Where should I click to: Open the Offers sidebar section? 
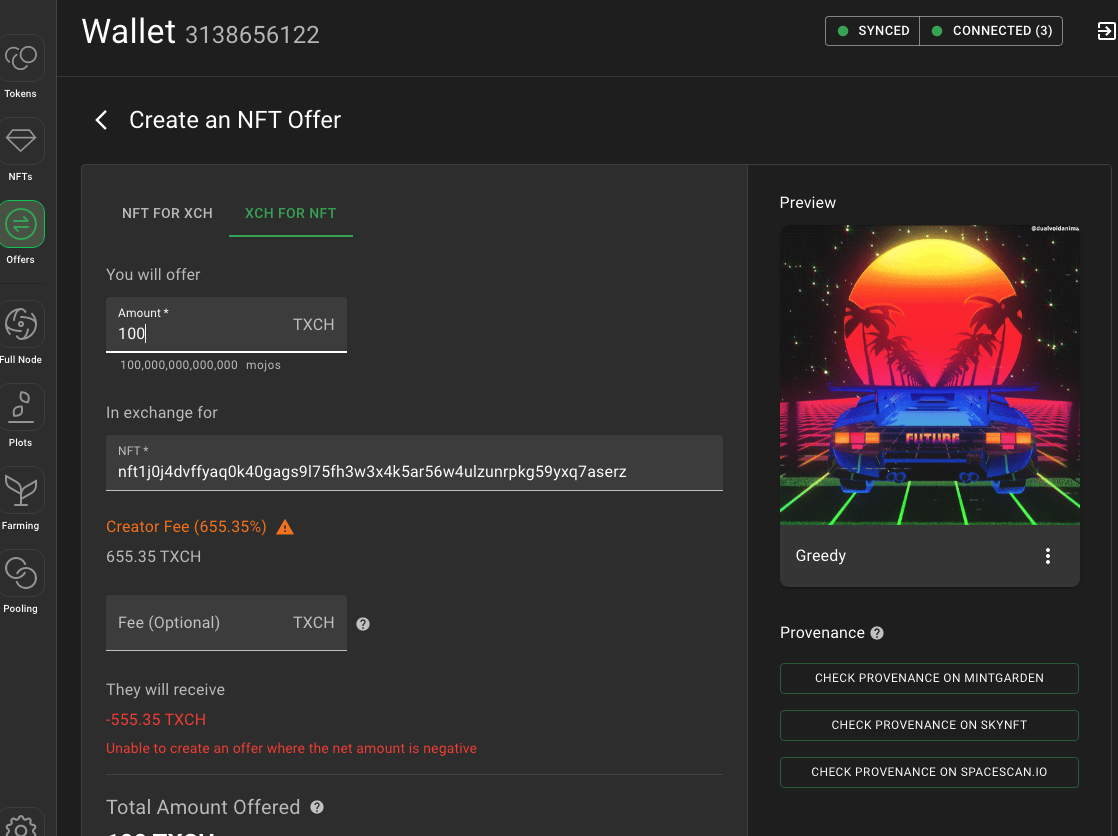[x=21, y=233]
